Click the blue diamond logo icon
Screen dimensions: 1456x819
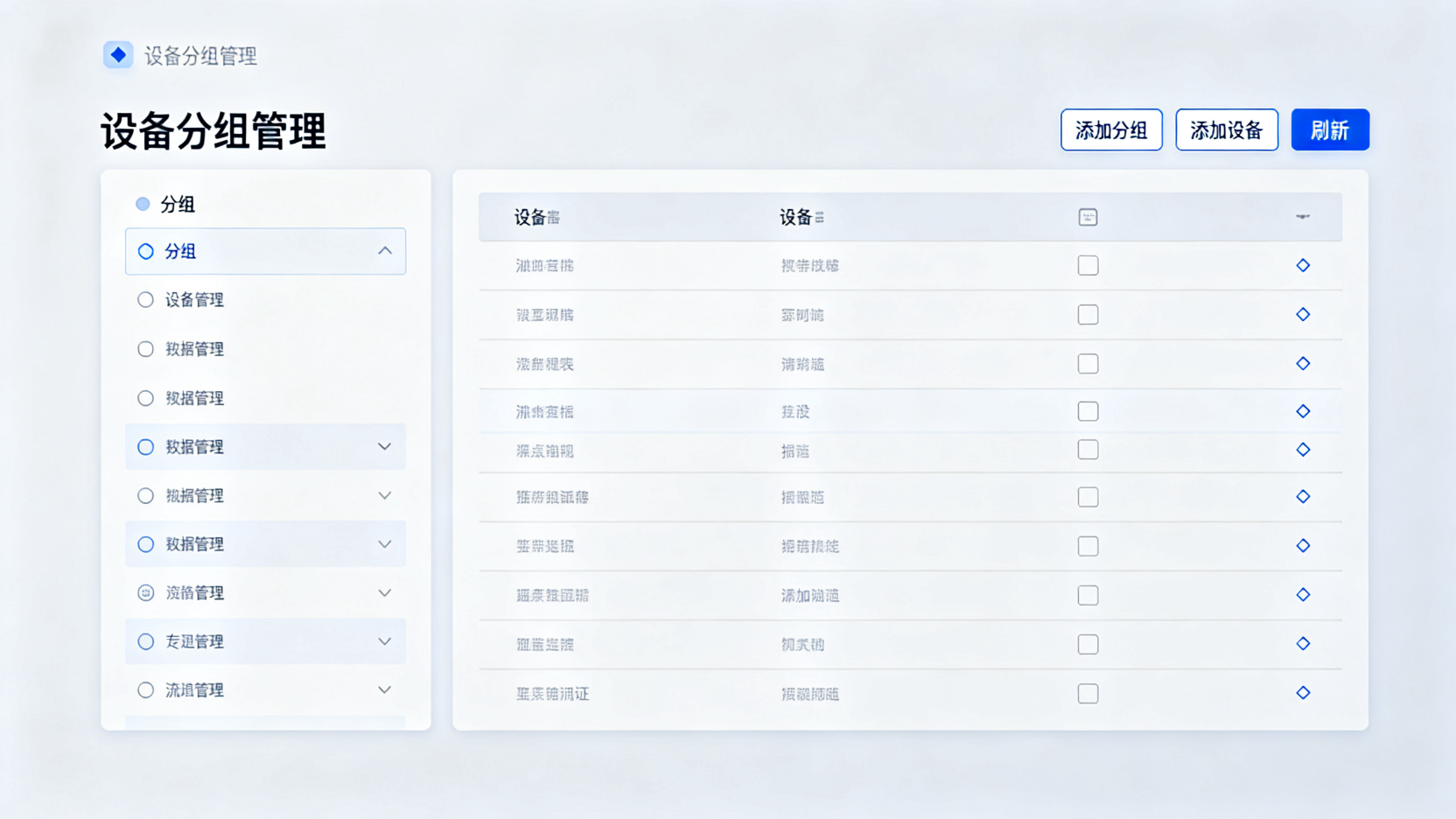pos(118,54)
